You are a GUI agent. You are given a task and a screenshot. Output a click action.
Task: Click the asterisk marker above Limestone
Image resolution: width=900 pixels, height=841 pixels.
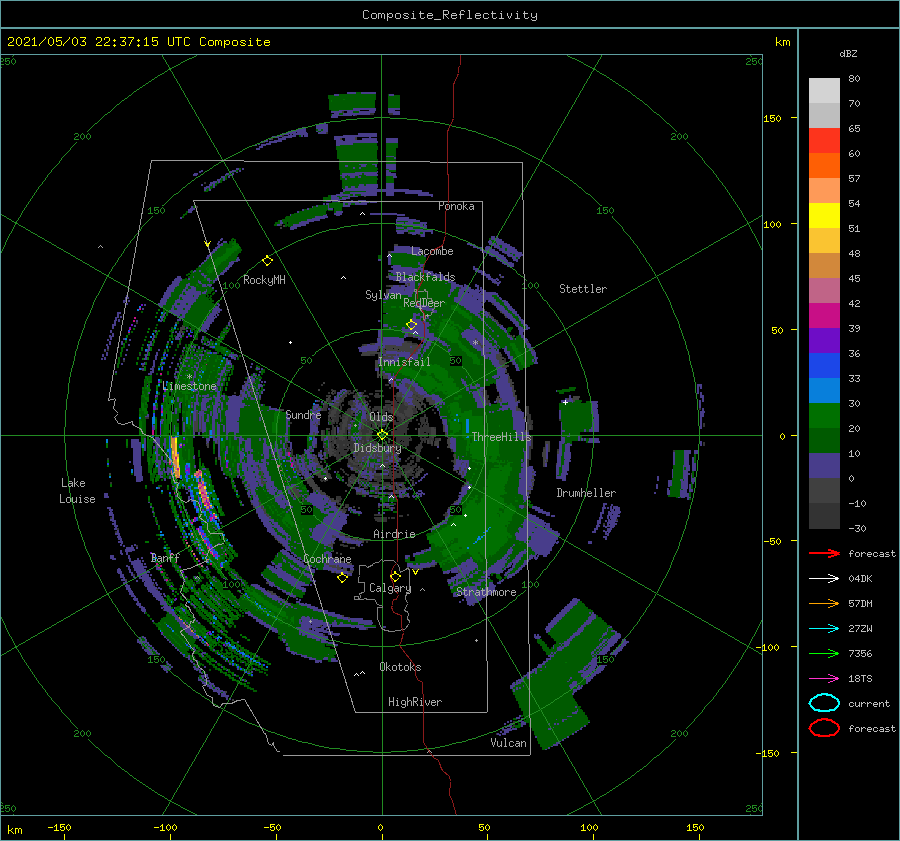(x=189, y=377)
